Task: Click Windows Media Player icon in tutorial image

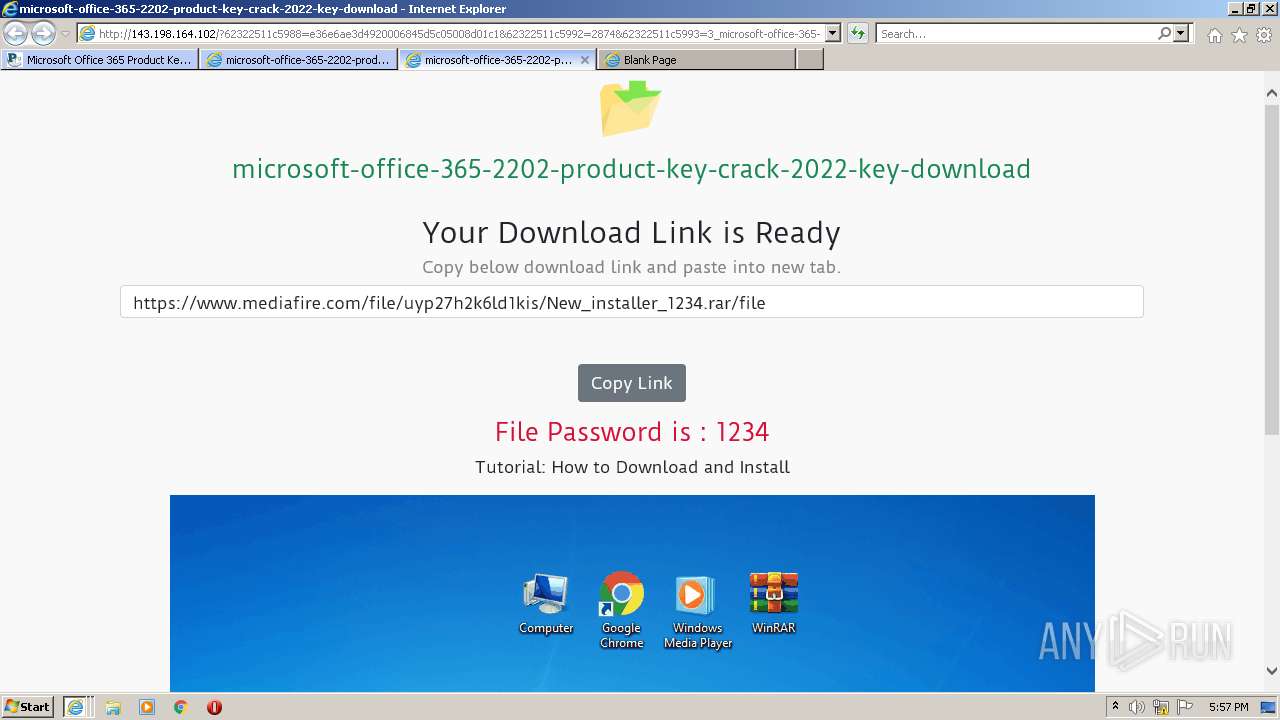Action: tap(697, 612)
